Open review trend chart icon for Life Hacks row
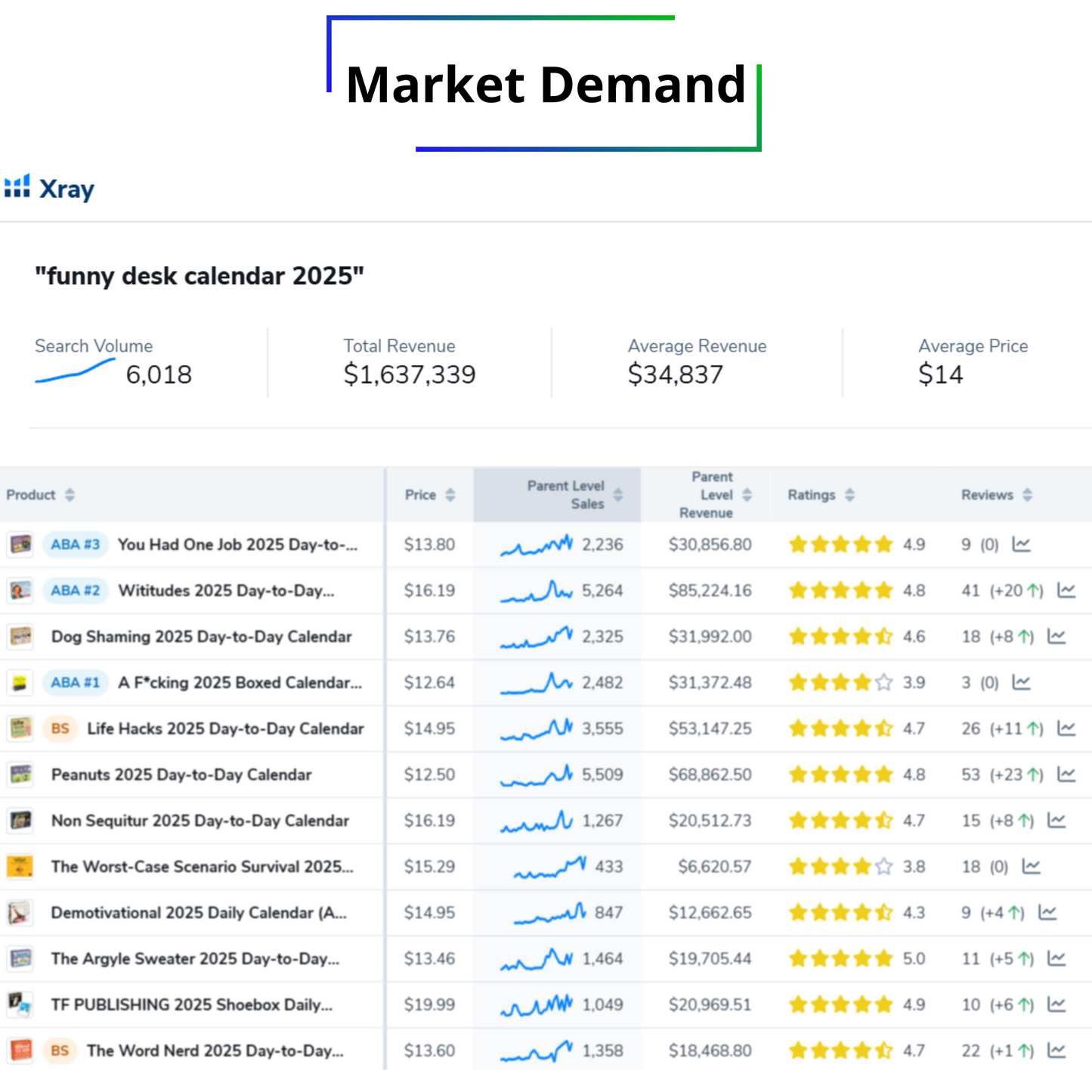This screenshot has width=1092, height=1092. click(1066, 729)
